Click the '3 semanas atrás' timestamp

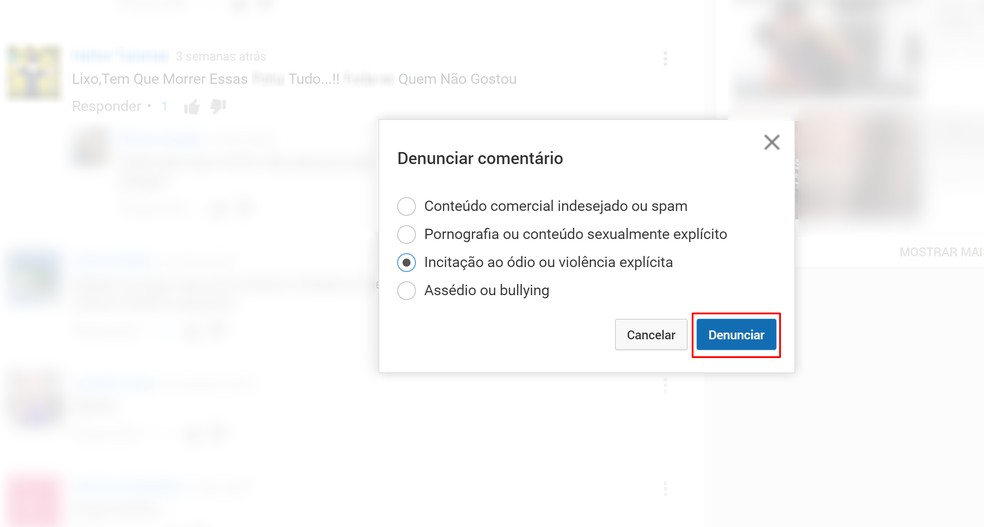tap(221, 56)
